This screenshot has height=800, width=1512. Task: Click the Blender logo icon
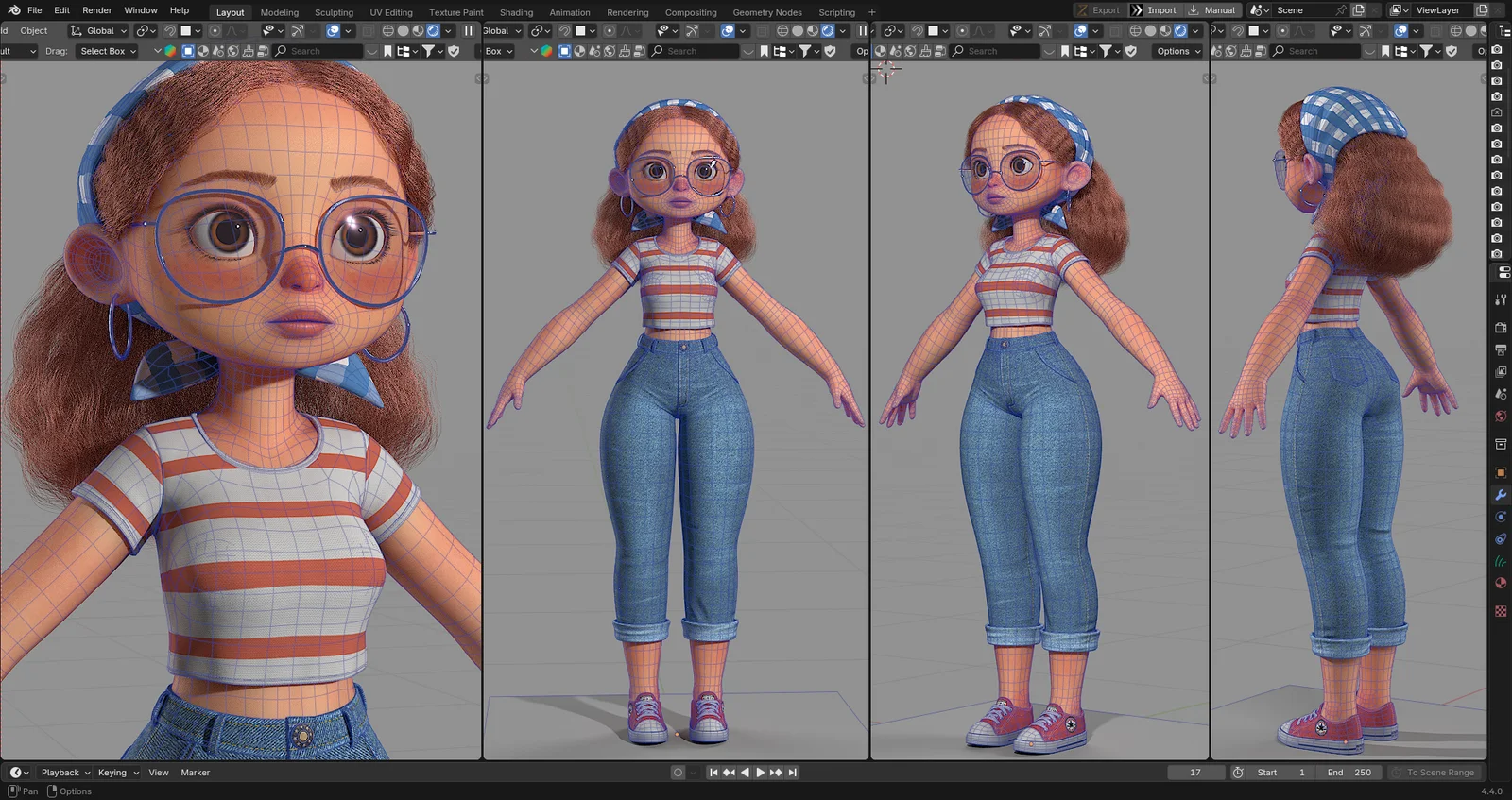click(13, 10)
